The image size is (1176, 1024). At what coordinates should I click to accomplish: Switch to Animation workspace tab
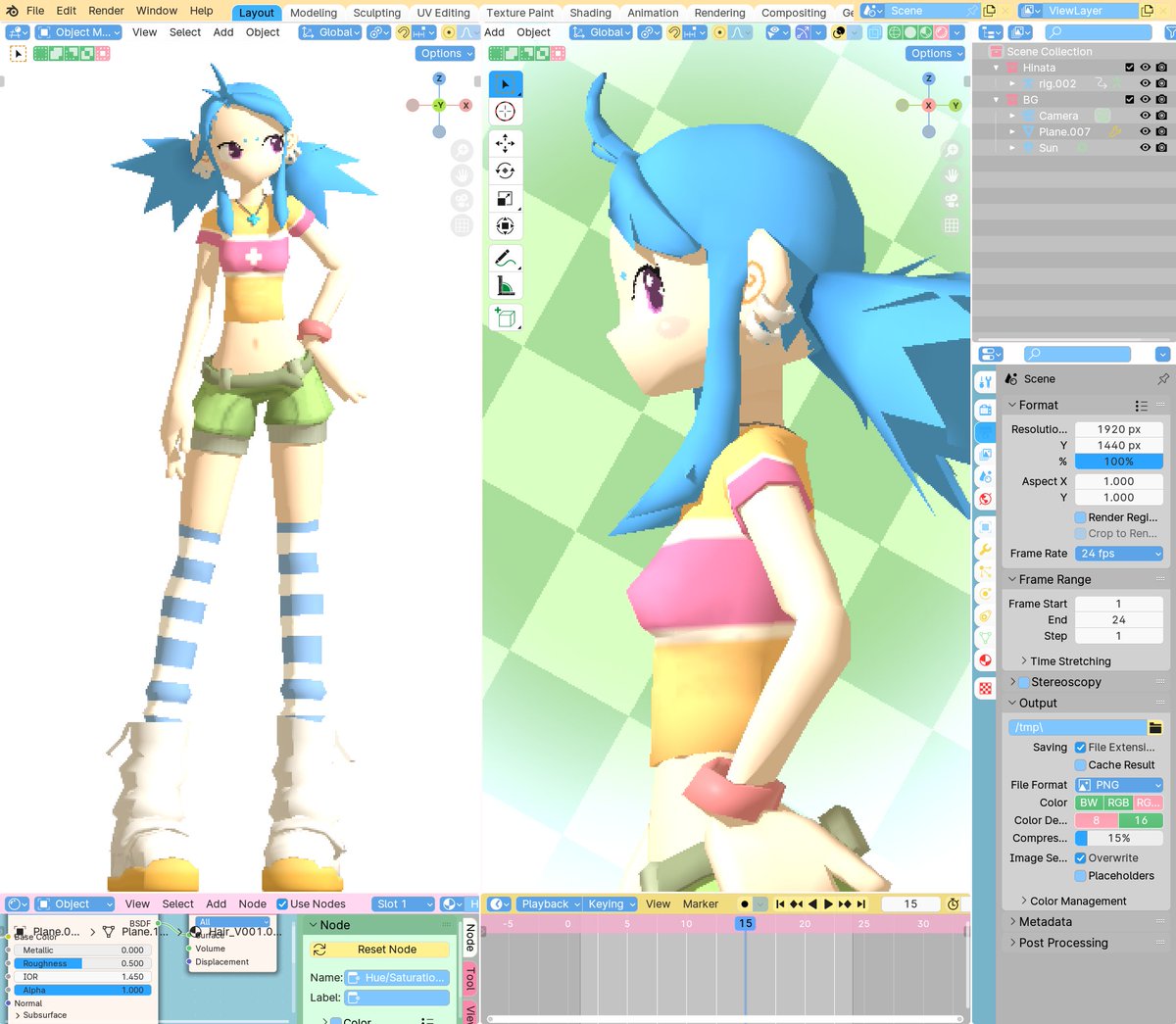pos(653,13)
